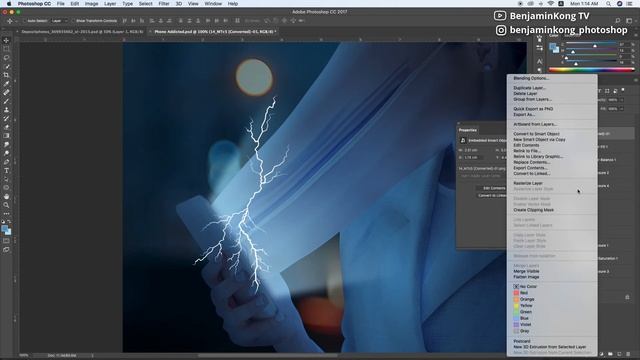The height and width of the screenshot is (360, 640).
Task: Select the Gradient tool
Action: coord(6,136)
